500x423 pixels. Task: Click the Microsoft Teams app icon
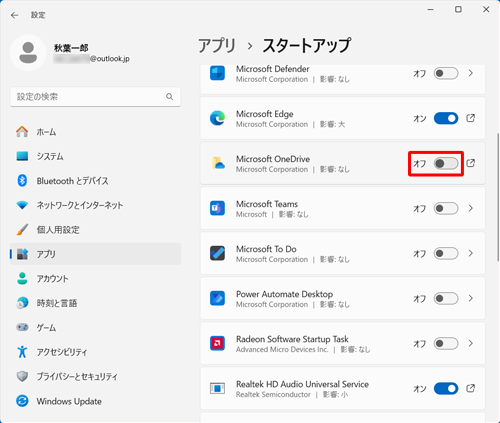(x=217, y=208)
